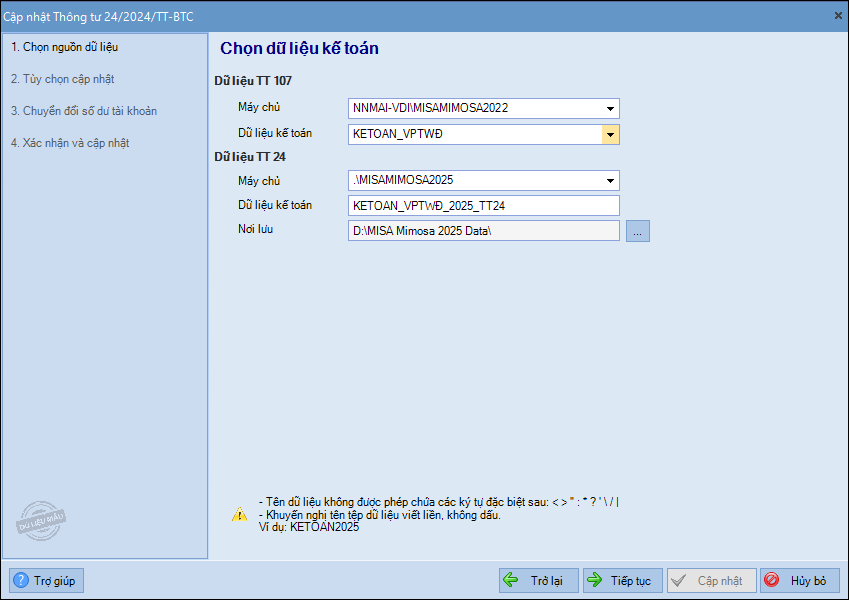Click the NNMAI-VDI\MISAMIMOSA2022 server value
849x600 pixels.
(430, 108)
